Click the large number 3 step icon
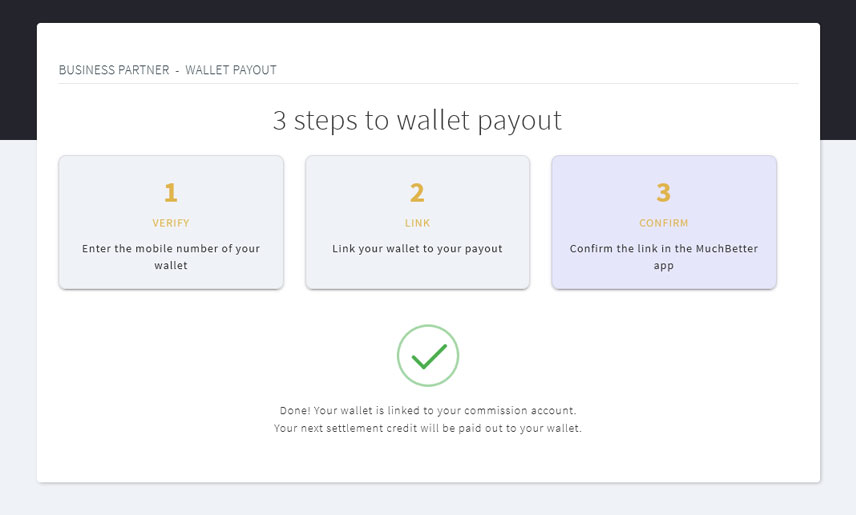Viewport: 856px width, 515px height. pos(664,192)
